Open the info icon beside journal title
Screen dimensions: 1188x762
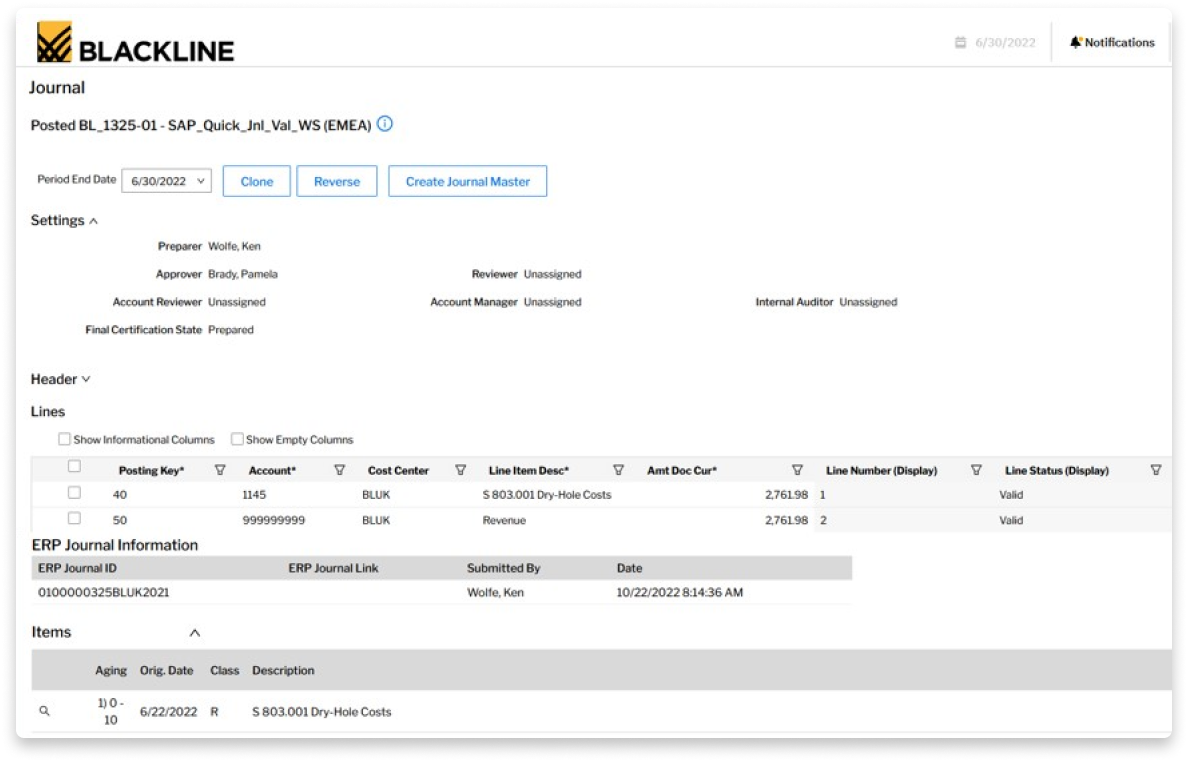tap(385, 125)
